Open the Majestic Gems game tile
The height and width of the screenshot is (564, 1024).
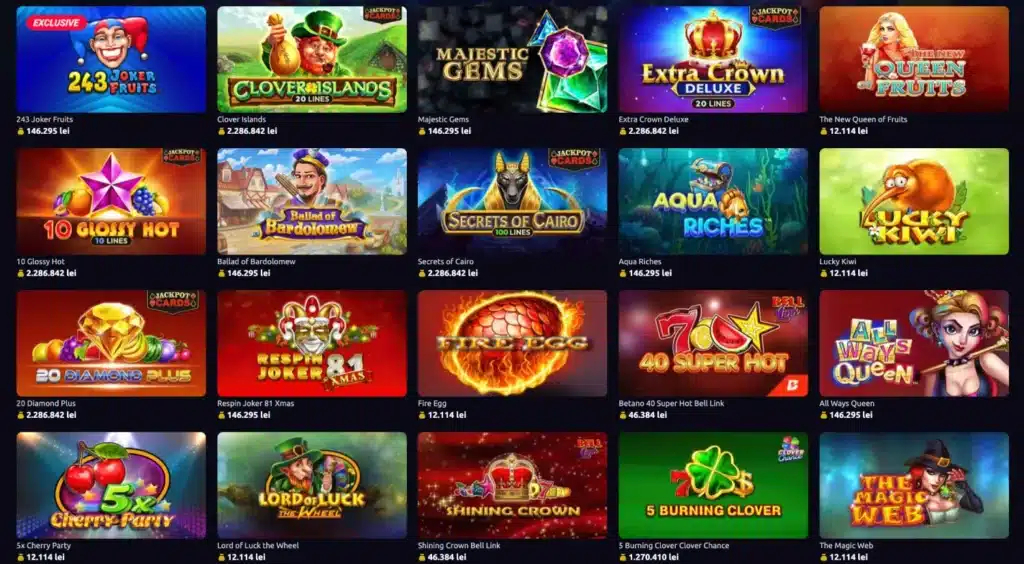coord(513,59)
